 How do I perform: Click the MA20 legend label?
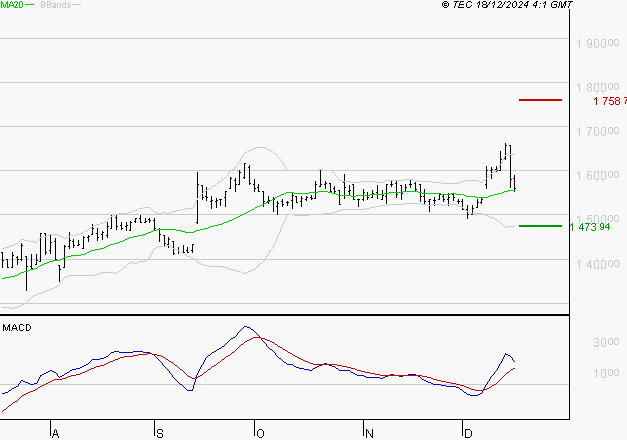(12, 5)
